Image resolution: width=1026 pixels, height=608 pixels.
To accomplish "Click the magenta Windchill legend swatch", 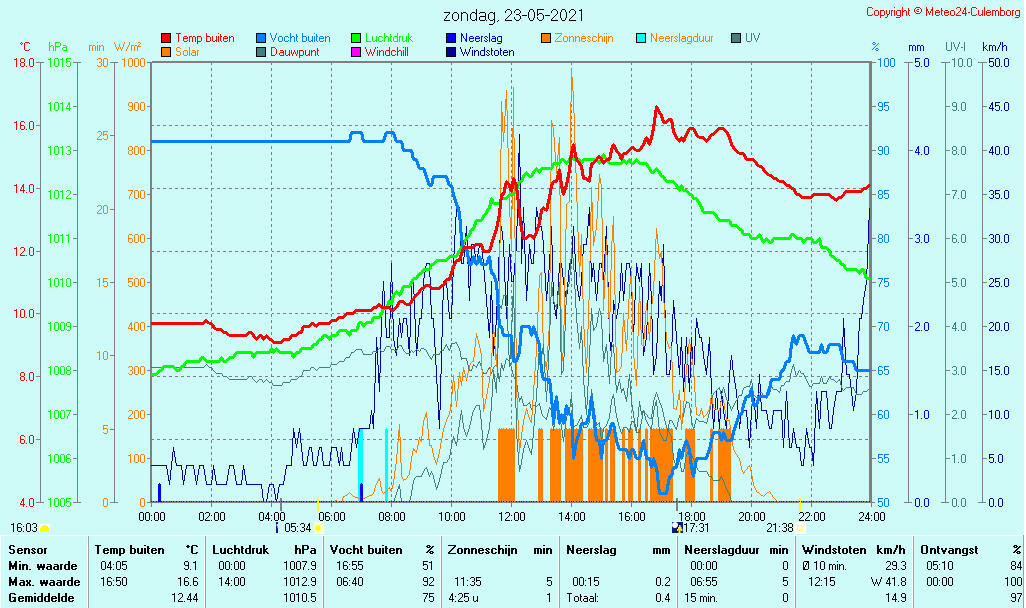I will (x=356, y=52).
